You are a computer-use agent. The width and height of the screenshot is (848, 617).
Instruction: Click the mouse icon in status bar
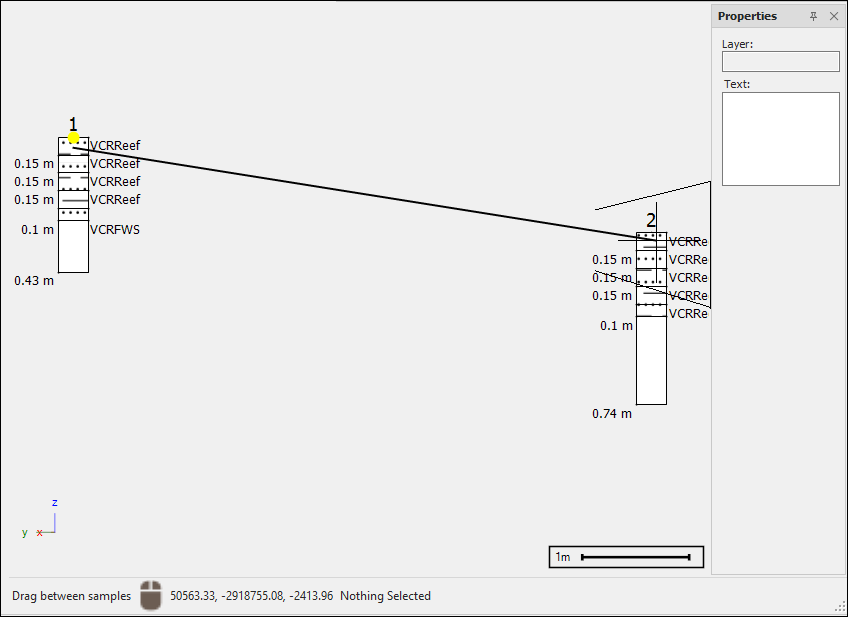pos(150,595)
